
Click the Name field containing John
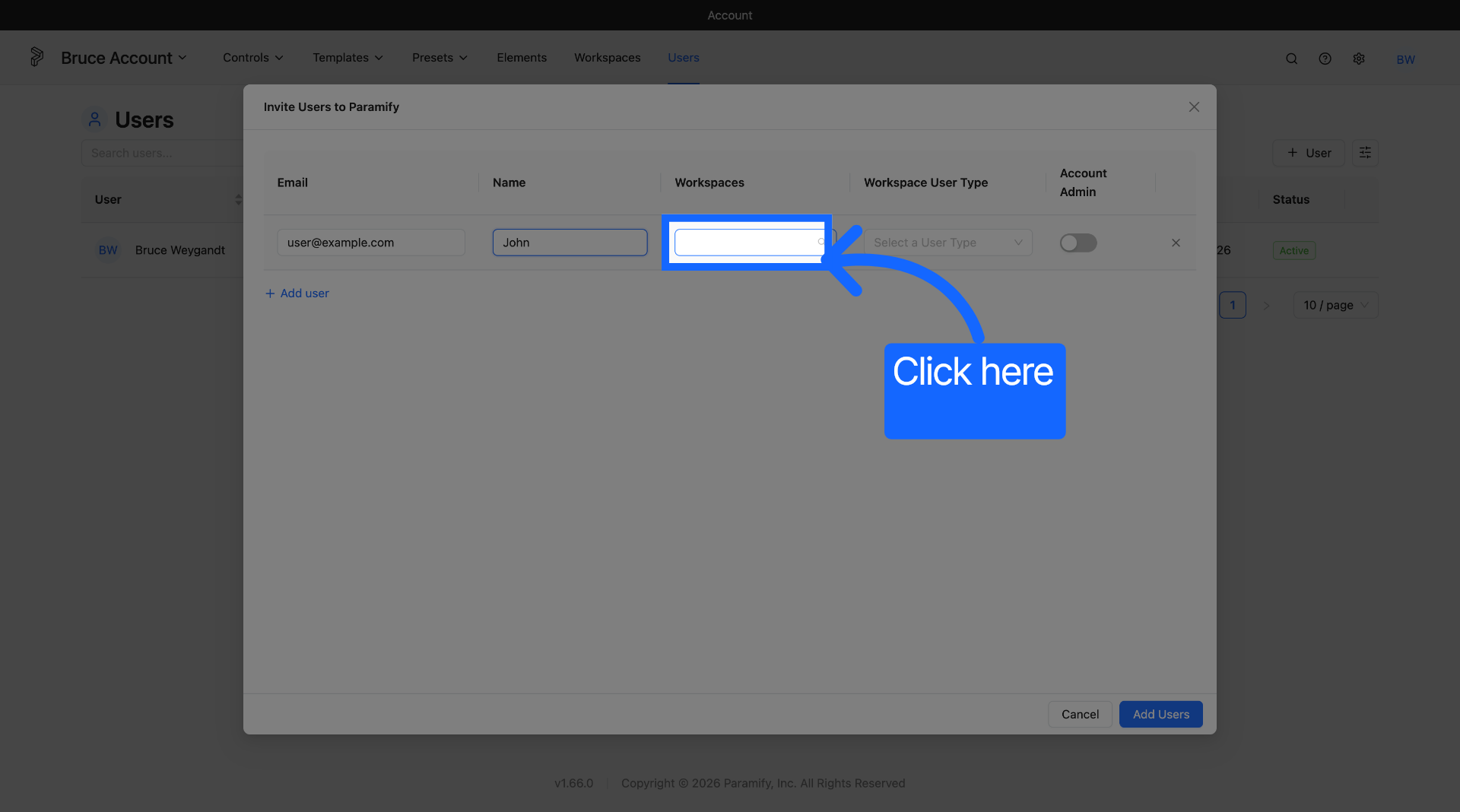[x=570, y=243]
